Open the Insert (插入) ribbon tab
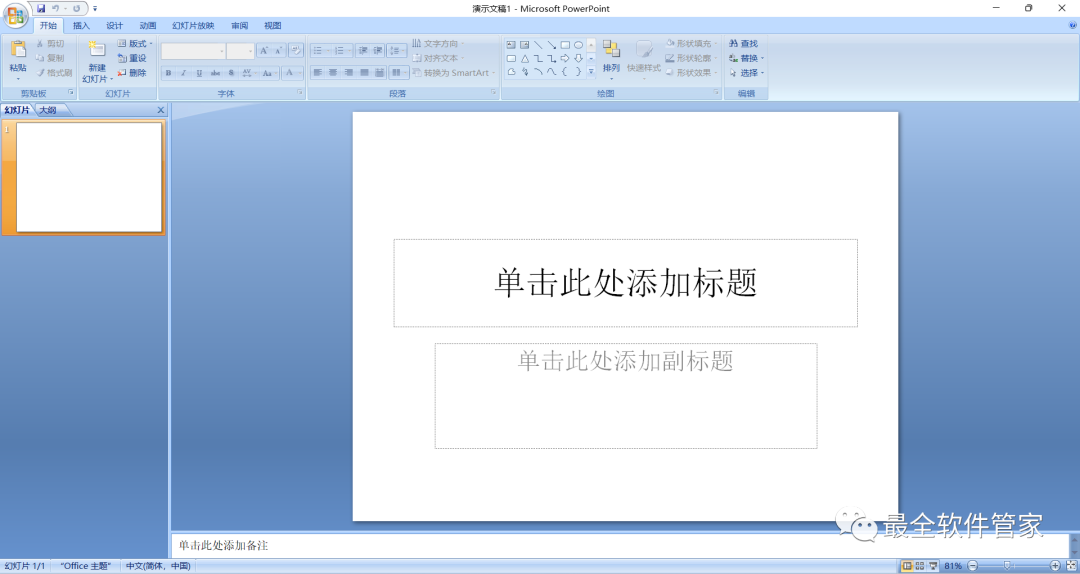Viewport: 1080px width, 574px height. [x=81, y=25]
